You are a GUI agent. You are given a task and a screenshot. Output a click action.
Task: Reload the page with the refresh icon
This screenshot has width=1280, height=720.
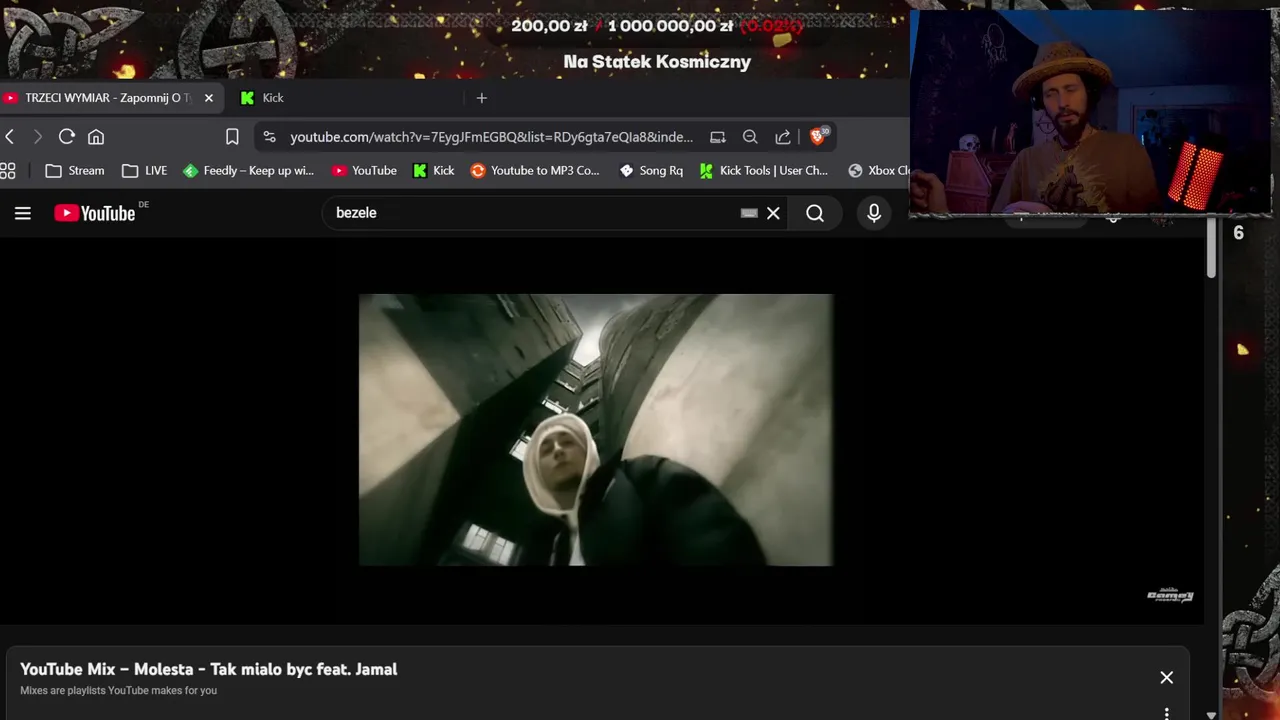pos(67,137)
